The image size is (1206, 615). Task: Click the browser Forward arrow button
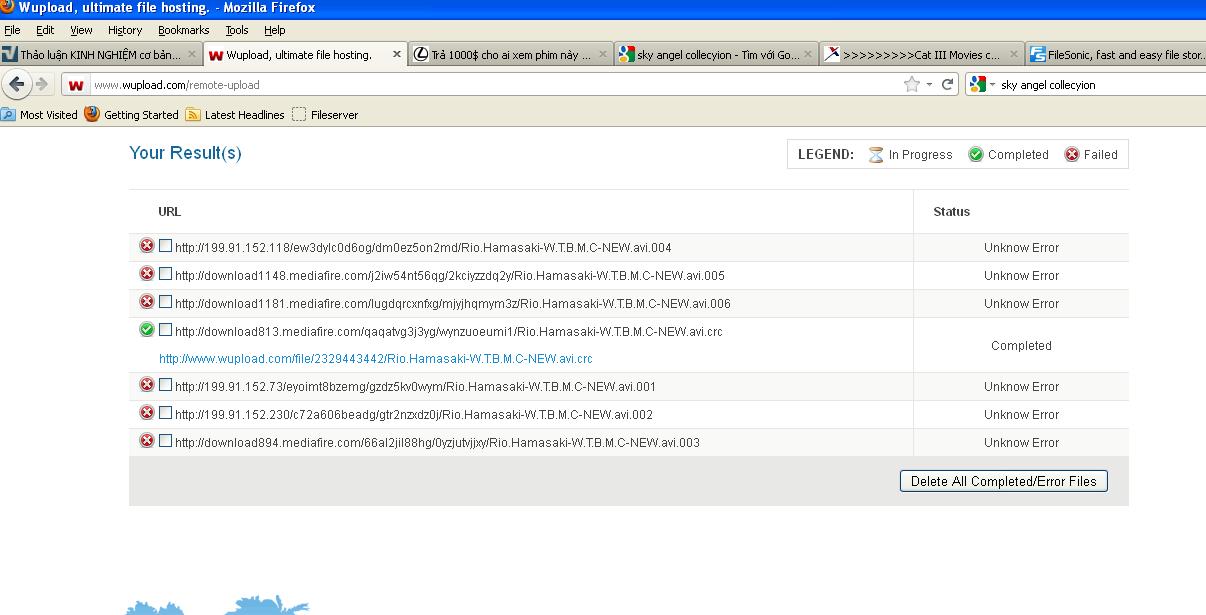pyautogui.click(x=41, y=84)
